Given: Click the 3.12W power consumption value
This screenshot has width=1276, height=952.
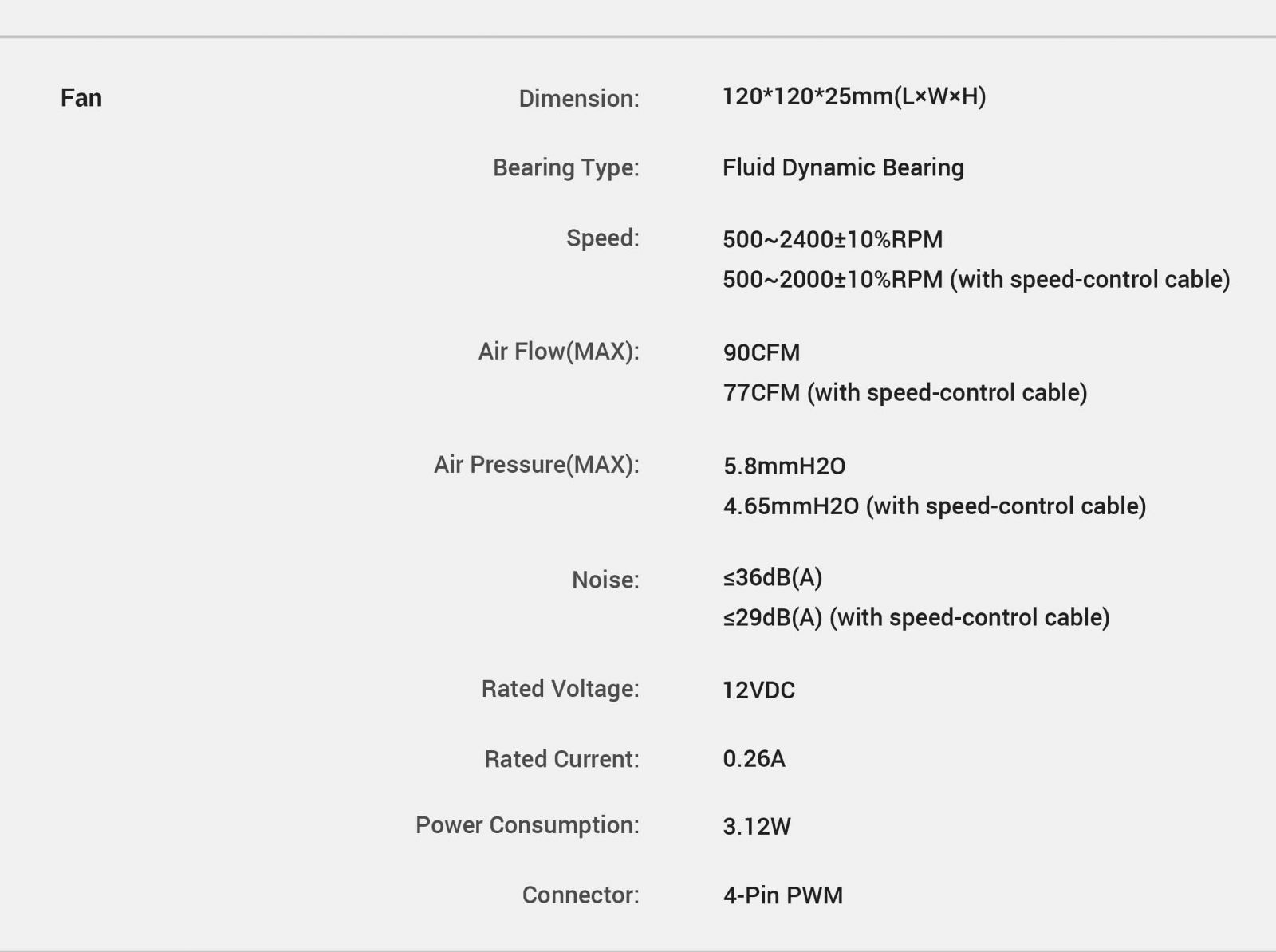Looking at the screenshot, I should point(757,826).
